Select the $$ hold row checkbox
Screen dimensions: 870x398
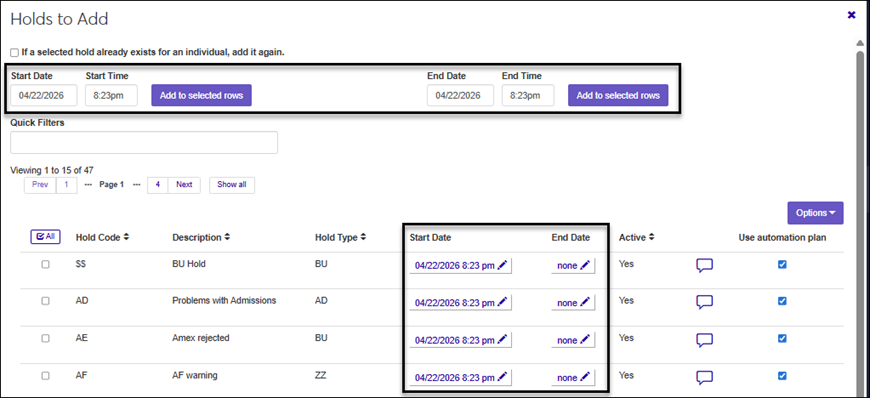click(x=45, y=265)
